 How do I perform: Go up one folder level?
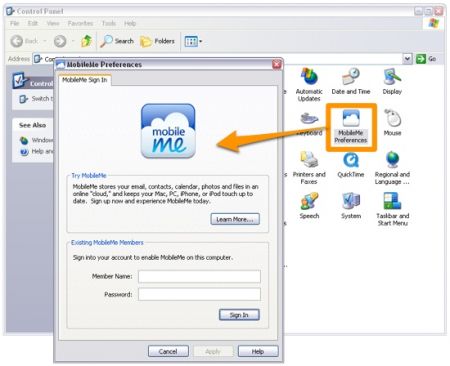(x=87, y=41)
